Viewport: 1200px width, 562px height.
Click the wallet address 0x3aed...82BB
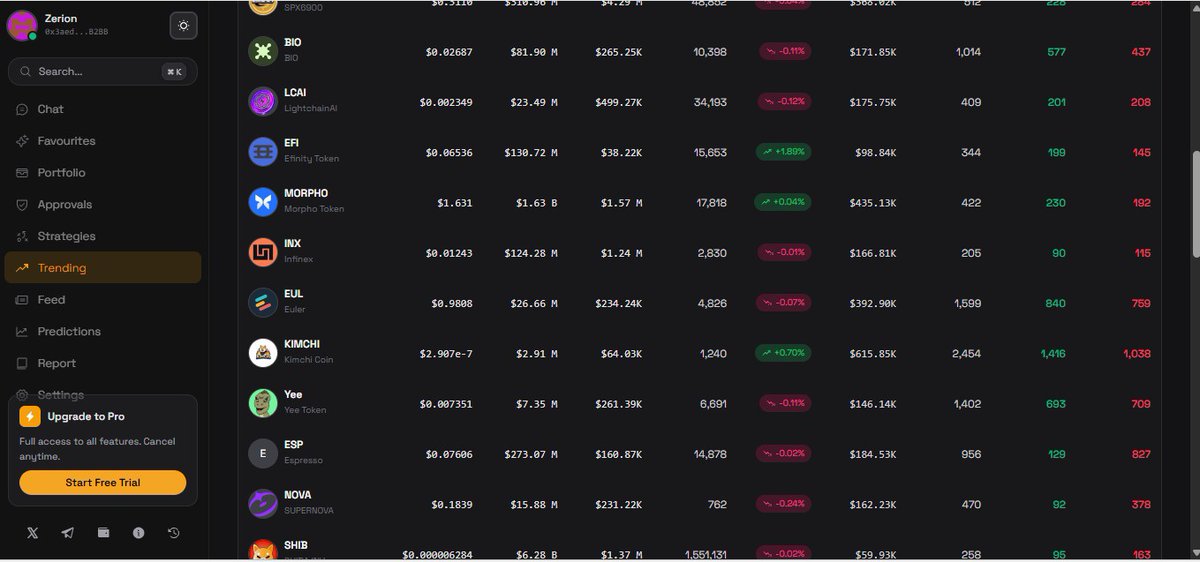point(77,33)
